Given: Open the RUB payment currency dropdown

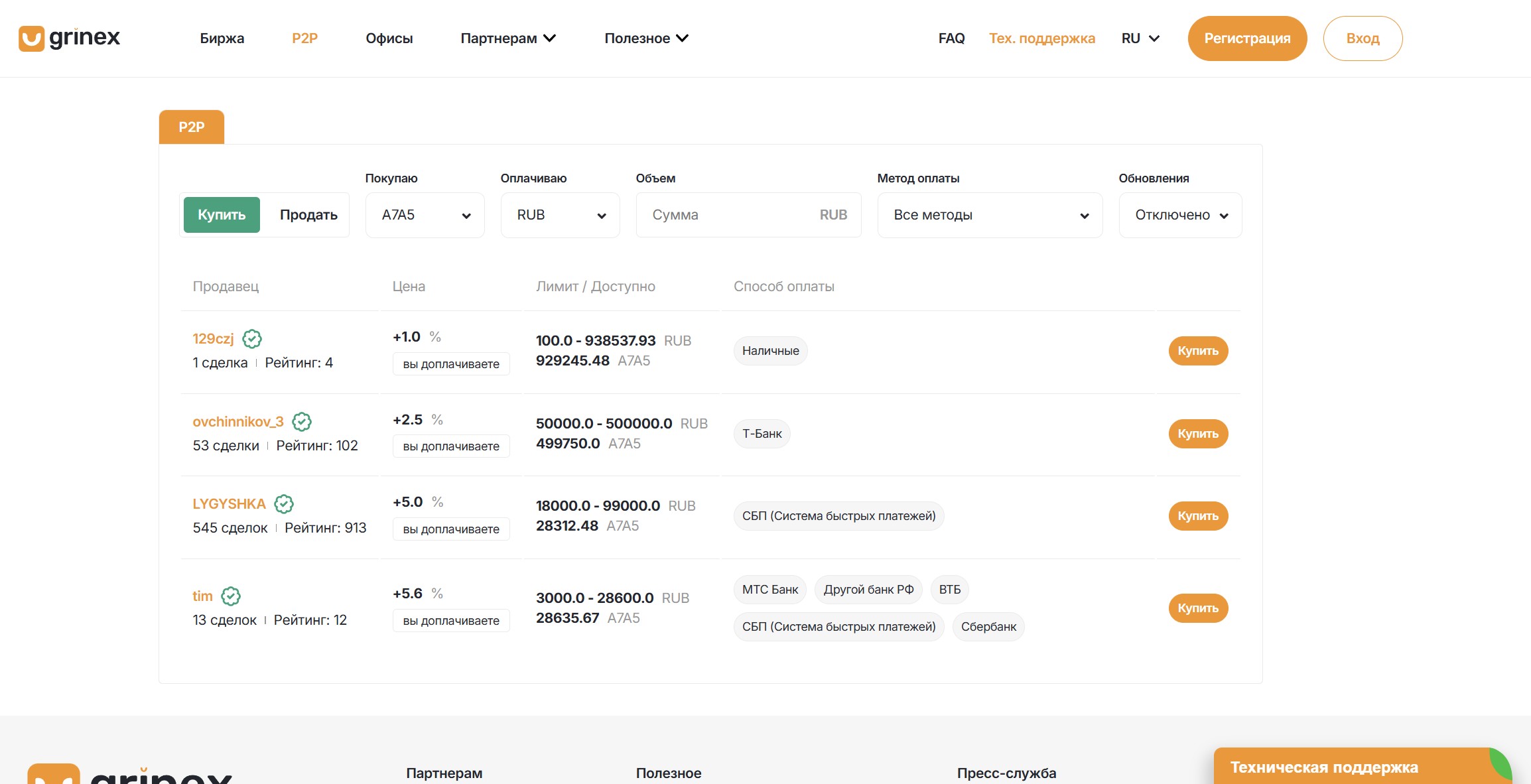Looking at the screenshot, I should coord(561,215).
